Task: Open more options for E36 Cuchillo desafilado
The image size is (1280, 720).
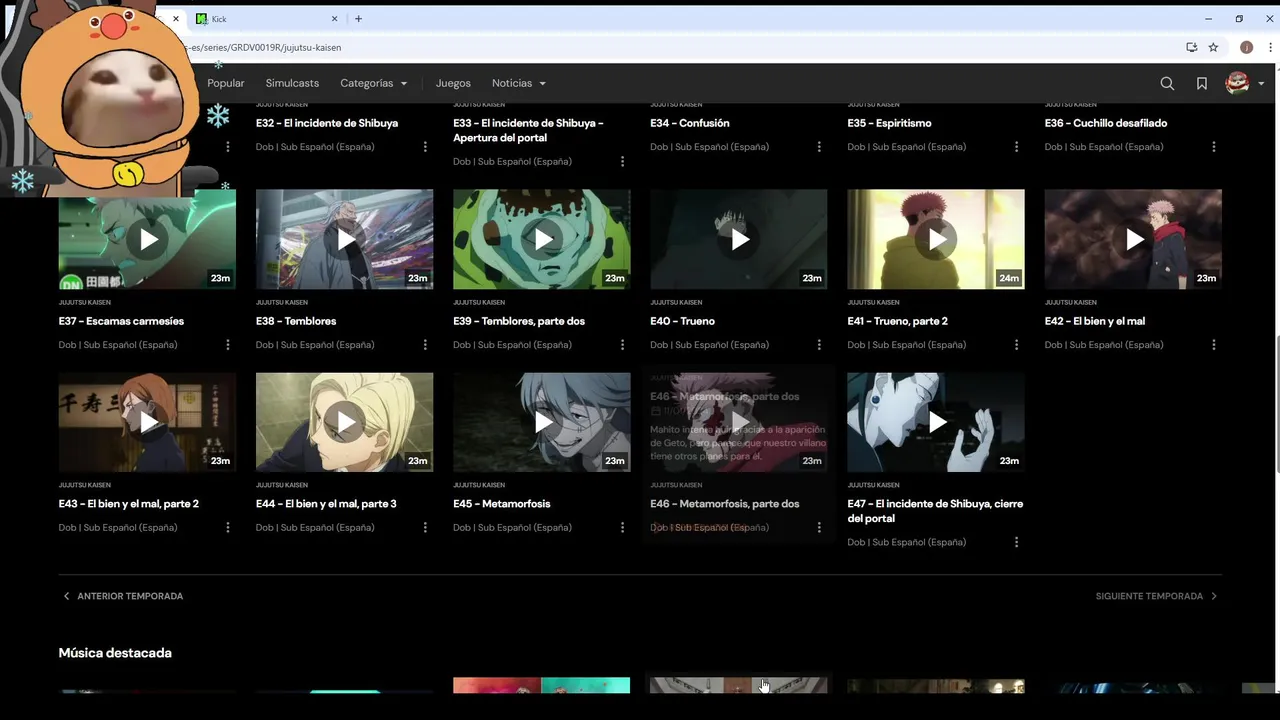Action: point(1214,147)
